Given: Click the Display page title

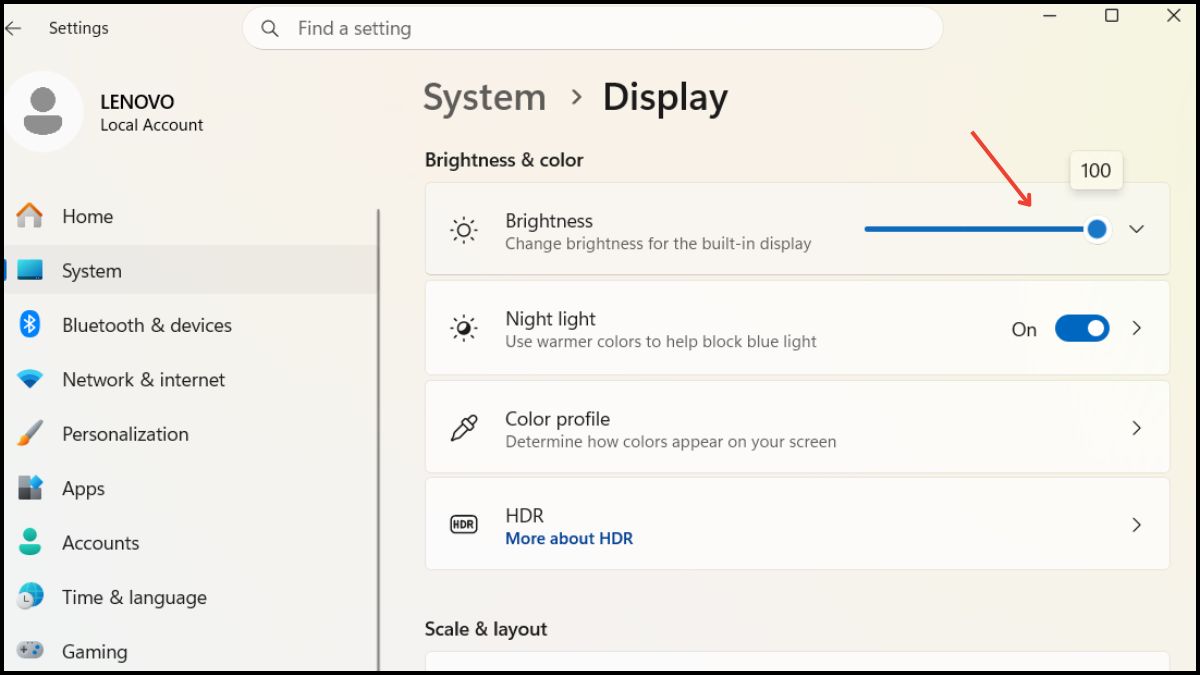Looking at the screenshot, I should 665,97.
